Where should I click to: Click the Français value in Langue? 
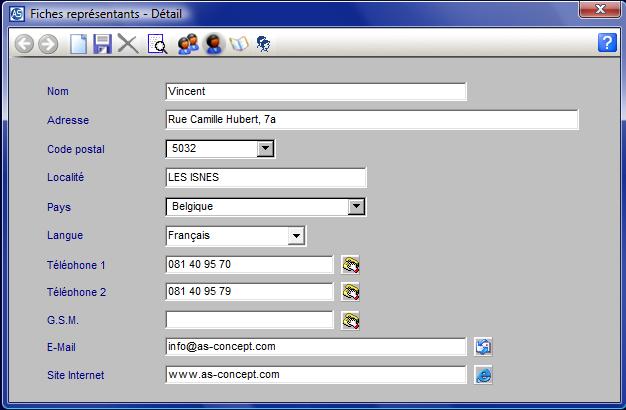coord(189,236)
